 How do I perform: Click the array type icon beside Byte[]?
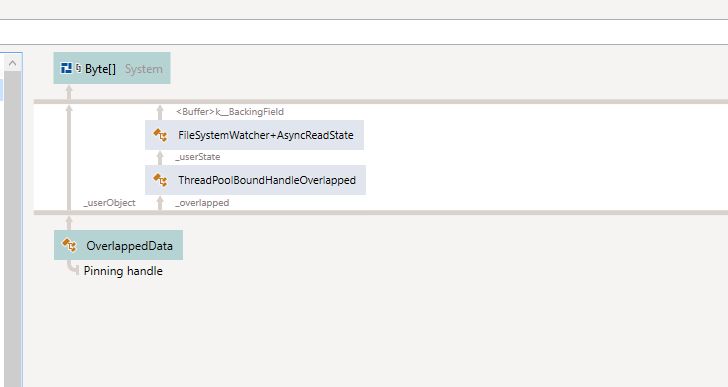pos(66,68)
